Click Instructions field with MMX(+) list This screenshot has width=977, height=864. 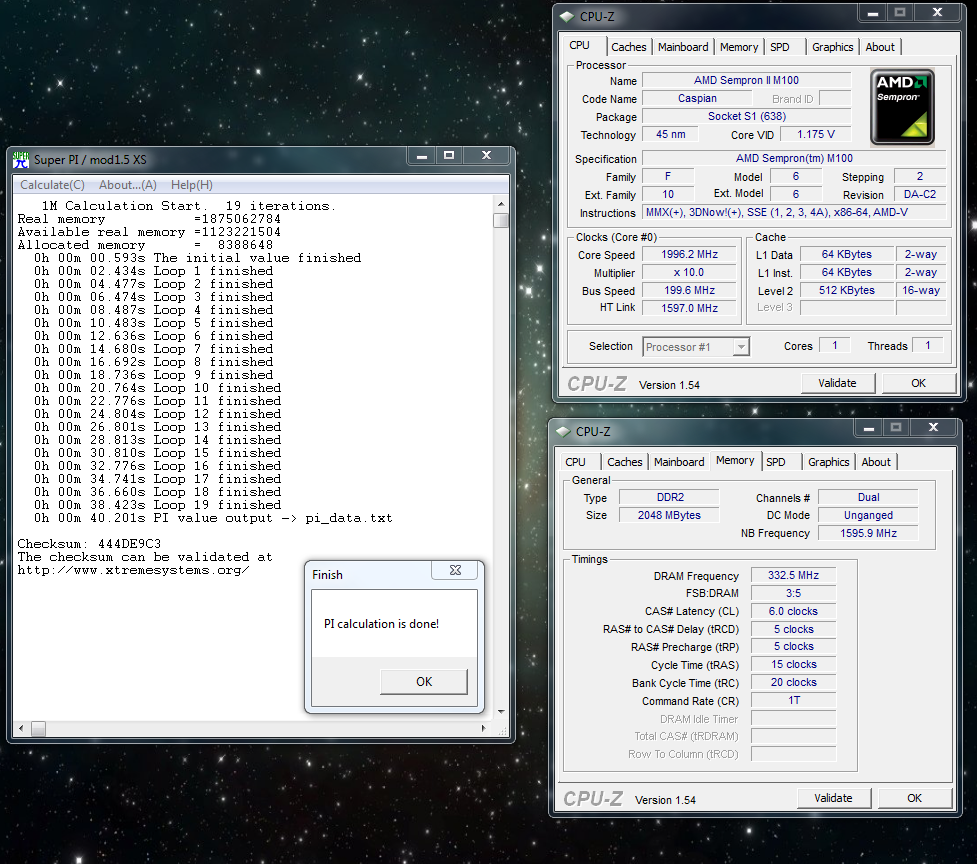[794, 212]
